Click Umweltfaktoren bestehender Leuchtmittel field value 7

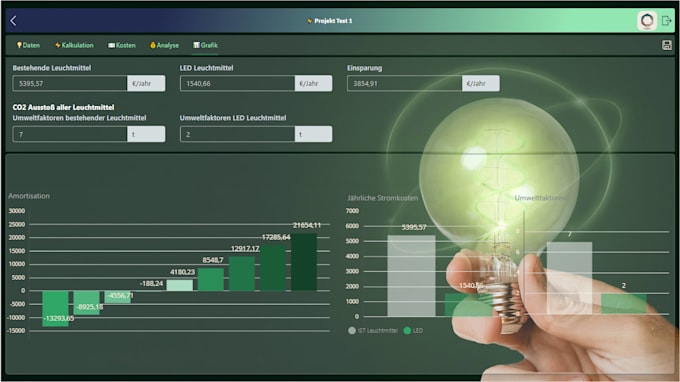pyautogui.click(x=70, y=134)
